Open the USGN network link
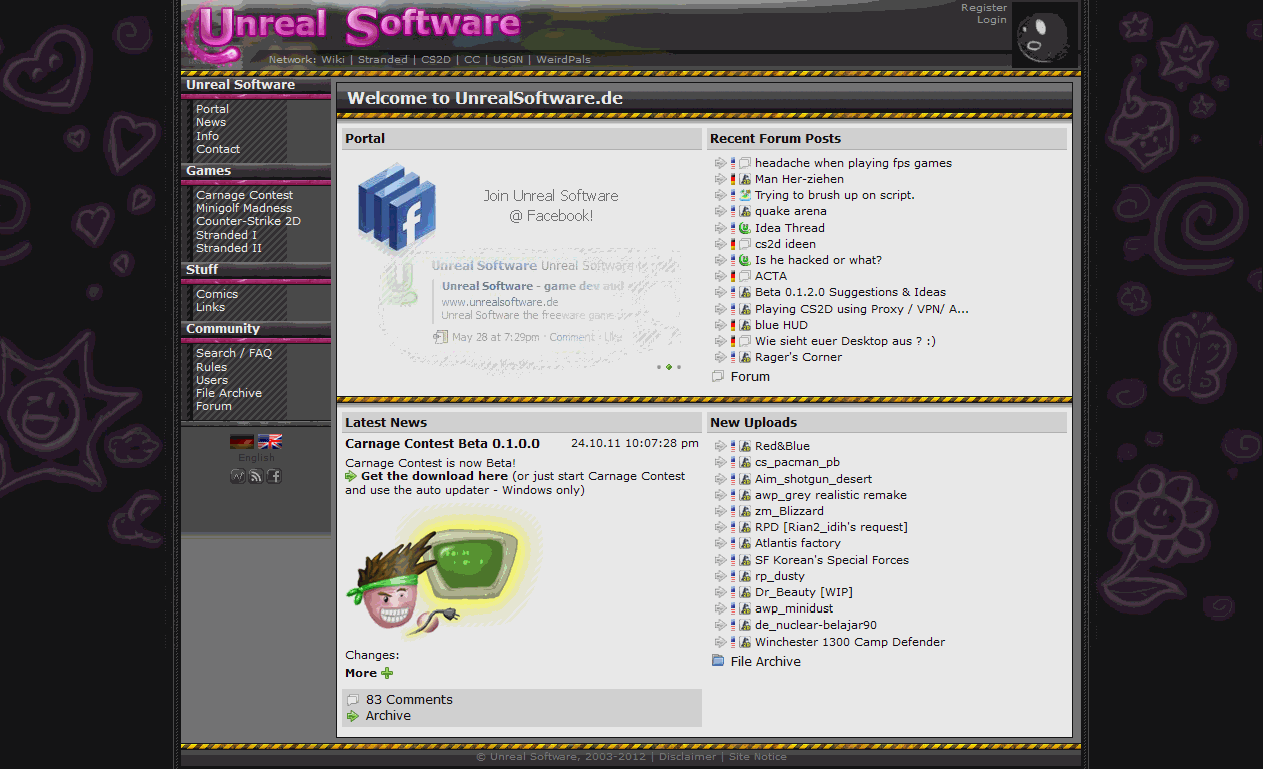The height and width of the screenshot is (769, 1263). pos(508,60)
